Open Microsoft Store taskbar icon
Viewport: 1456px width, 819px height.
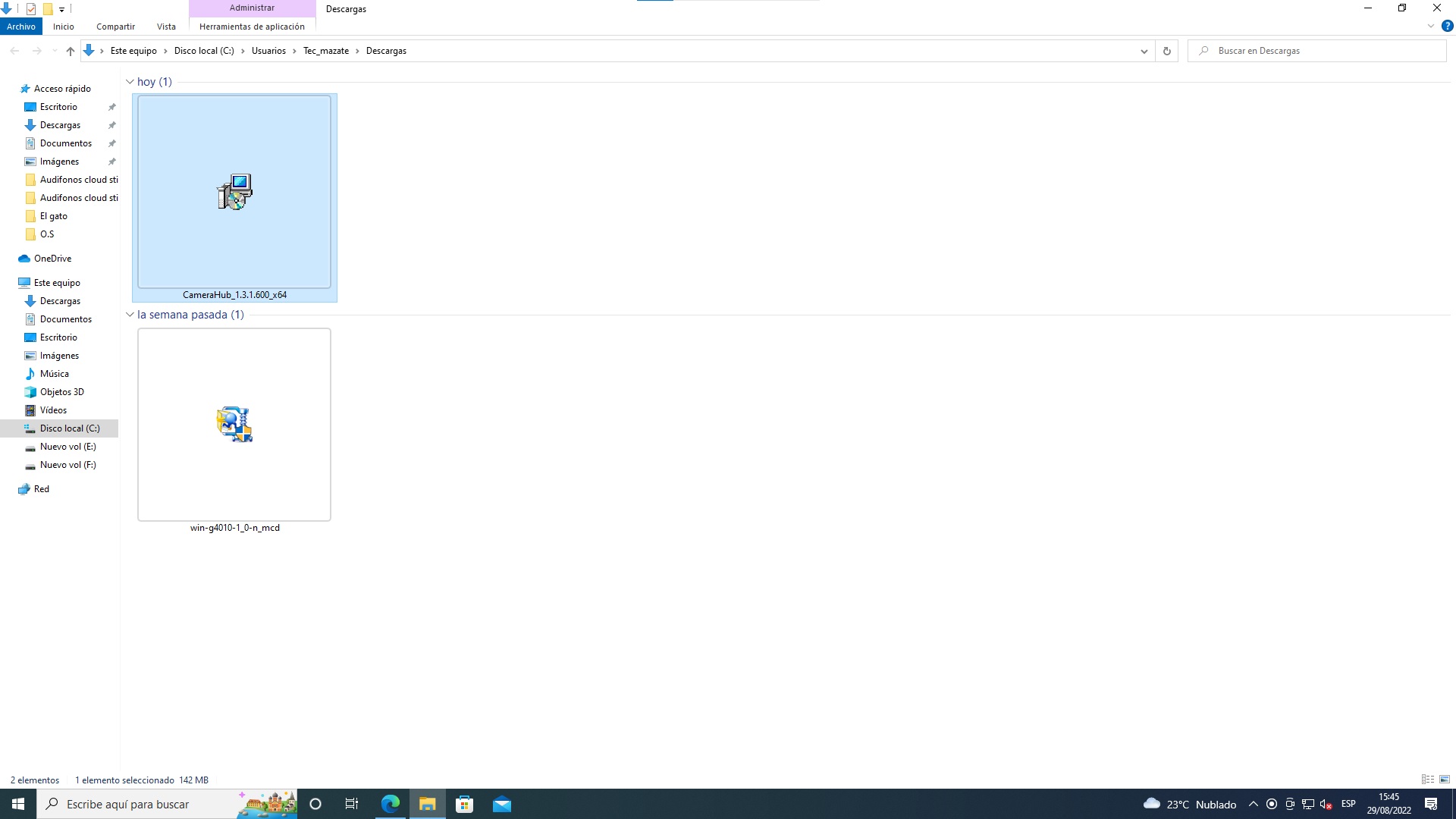pos(464,804)
